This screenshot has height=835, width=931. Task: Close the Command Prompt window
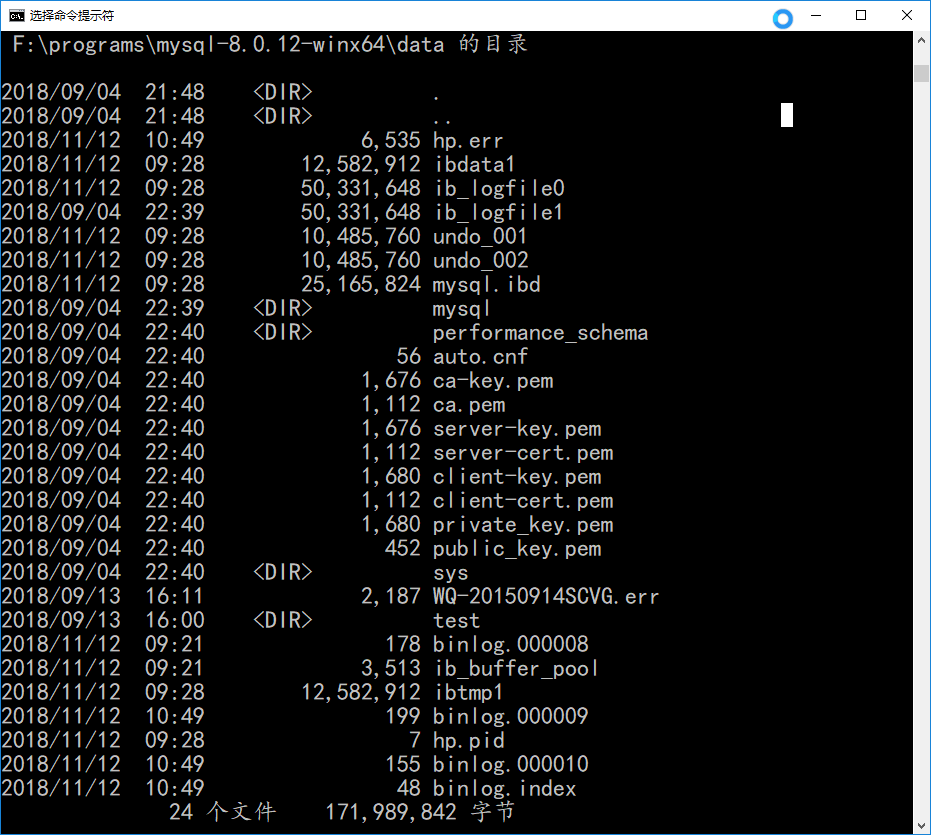point(907,15)
